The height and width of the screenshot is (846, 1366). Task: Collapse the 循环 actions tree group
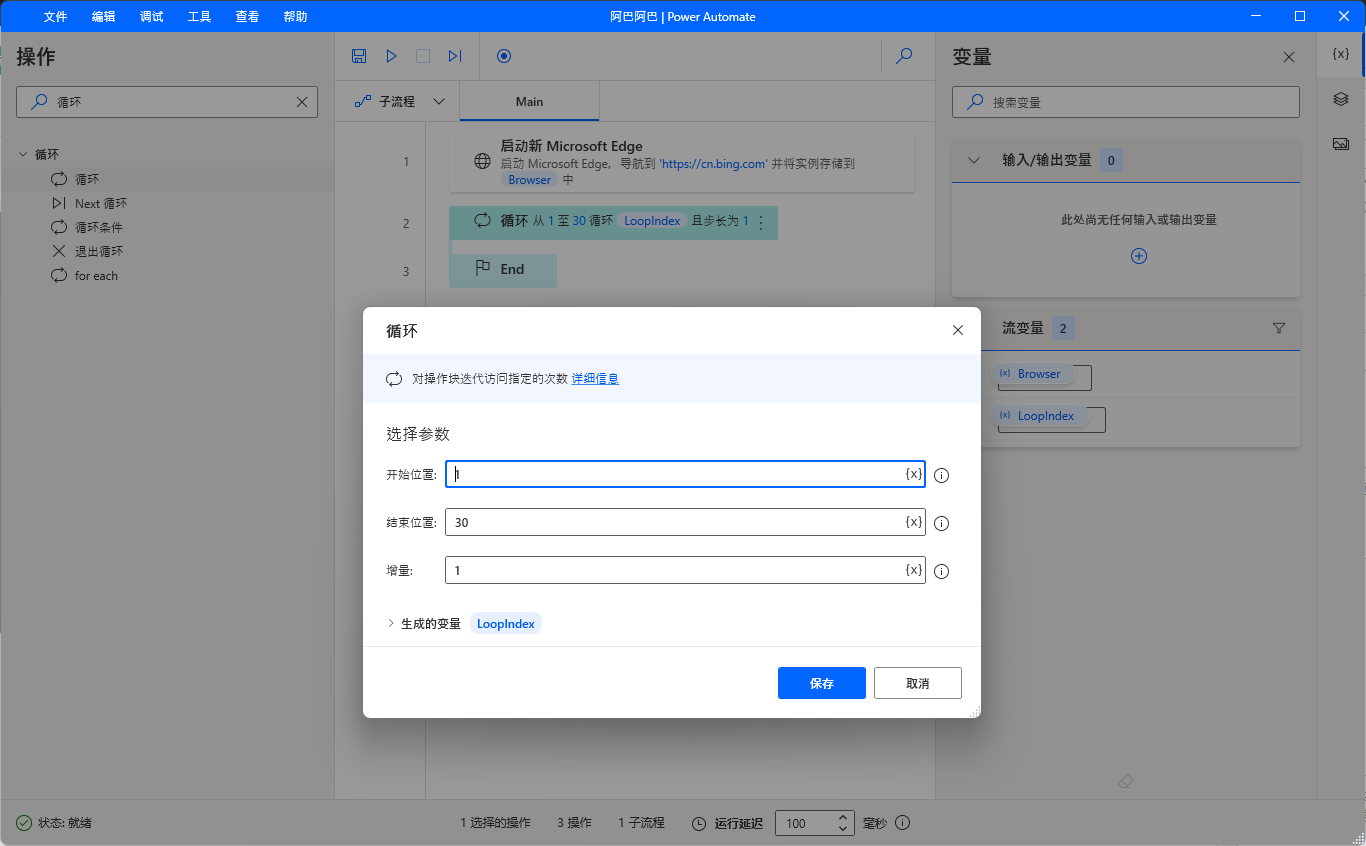click(23, 154)
